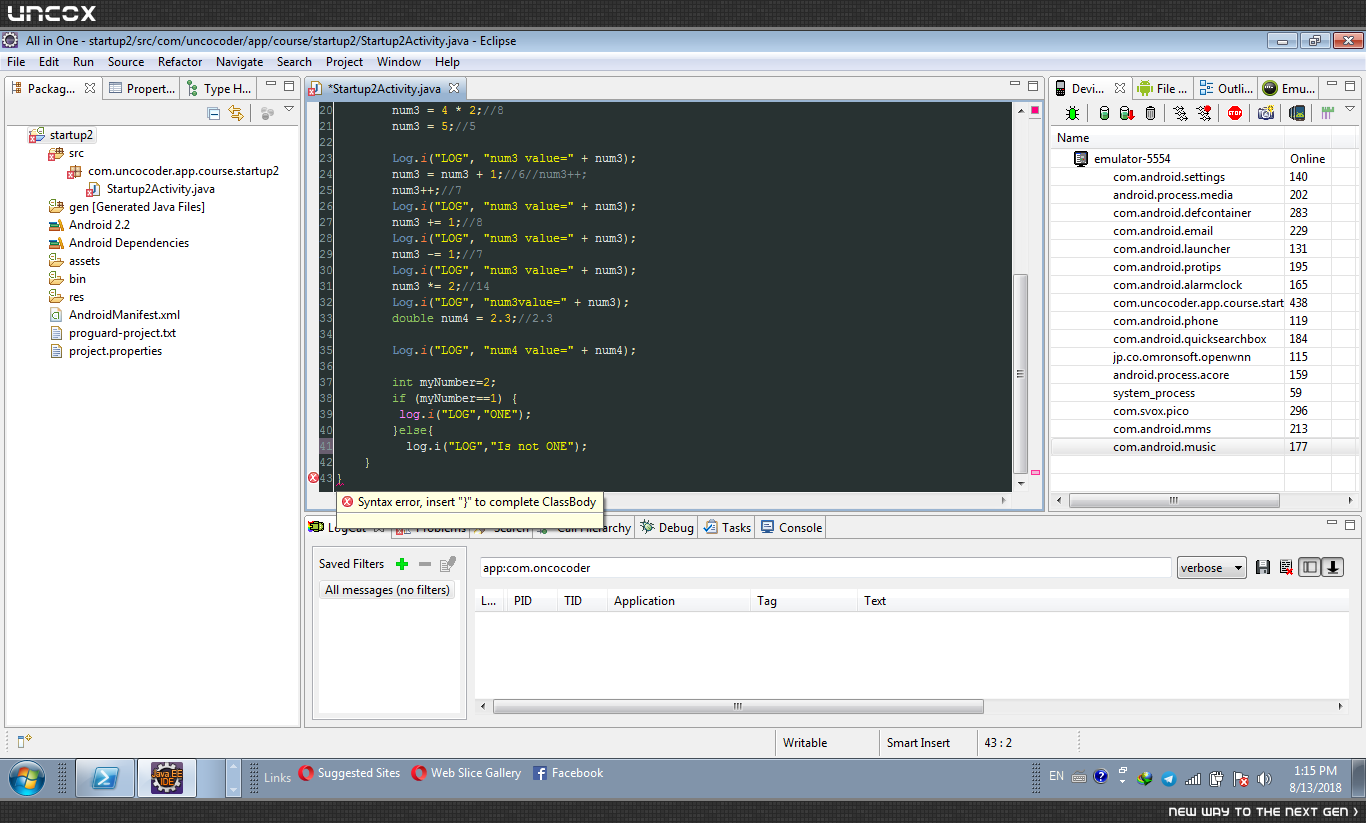Click the PID column header in LogCat
Viewport: 1366px width, 823px height.
(x=531, y=601)
